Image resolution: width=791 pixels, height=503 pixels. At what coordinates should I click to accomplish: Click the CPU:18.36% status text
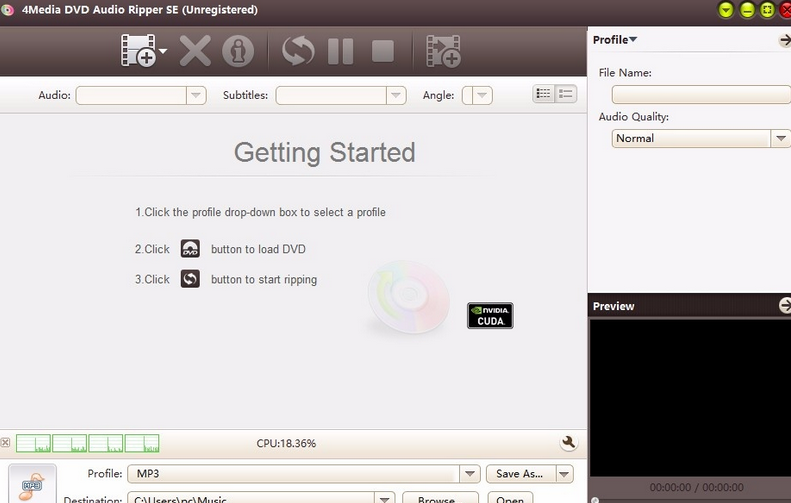click(286, 443)
